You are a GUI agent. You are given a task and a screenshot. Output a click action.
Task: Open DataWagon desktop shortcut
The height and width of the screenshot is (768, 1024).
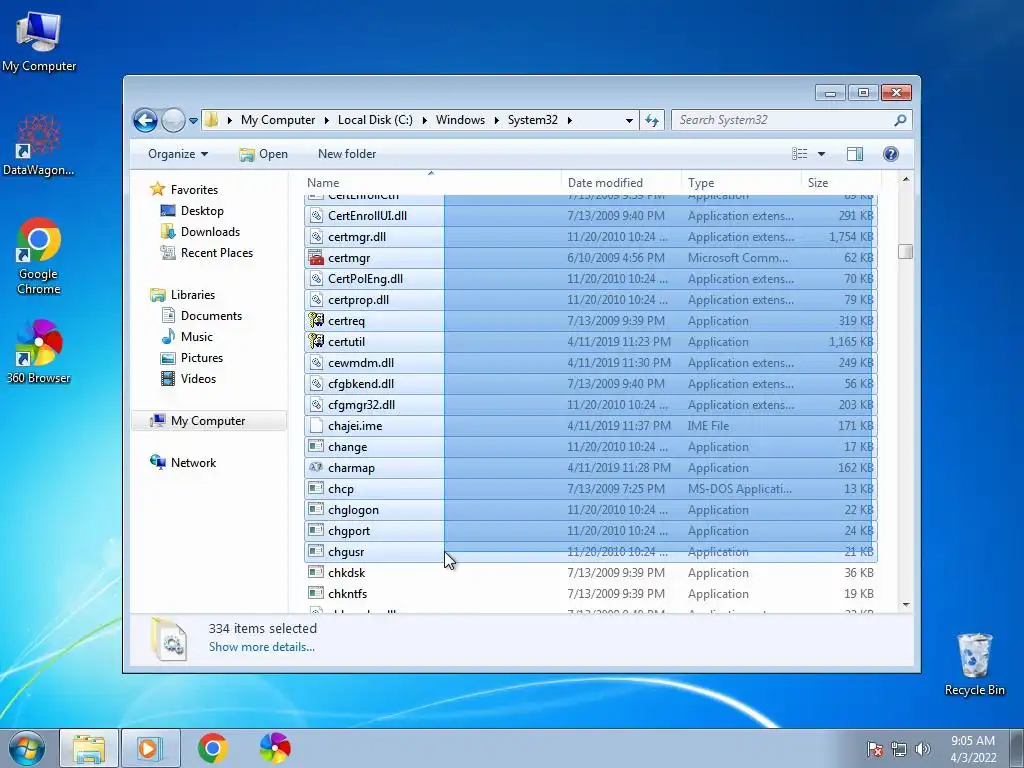click(x=39, y=145)
